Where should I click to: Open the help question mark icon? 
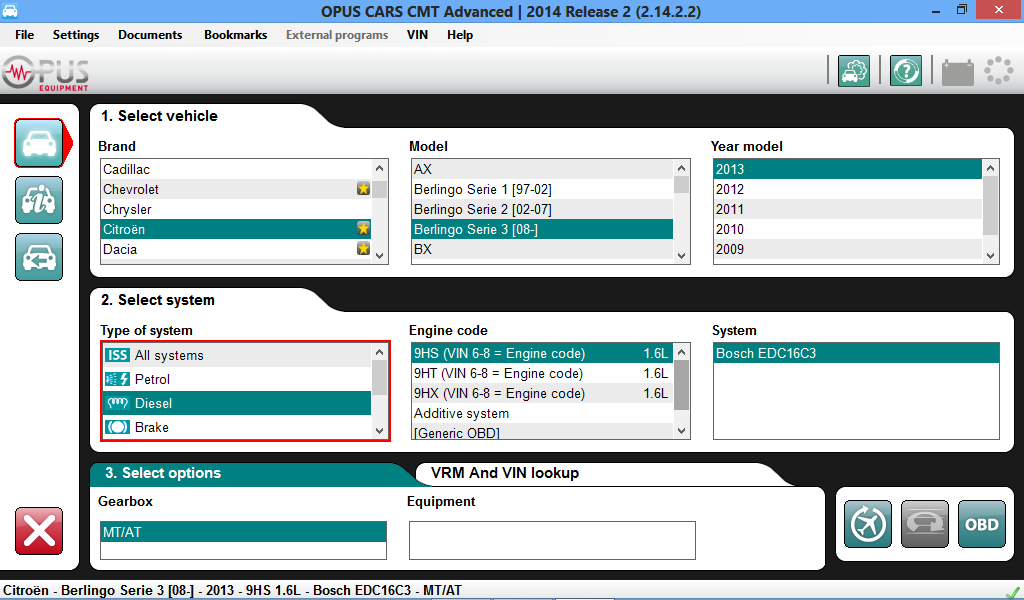(x=906, y=71)
